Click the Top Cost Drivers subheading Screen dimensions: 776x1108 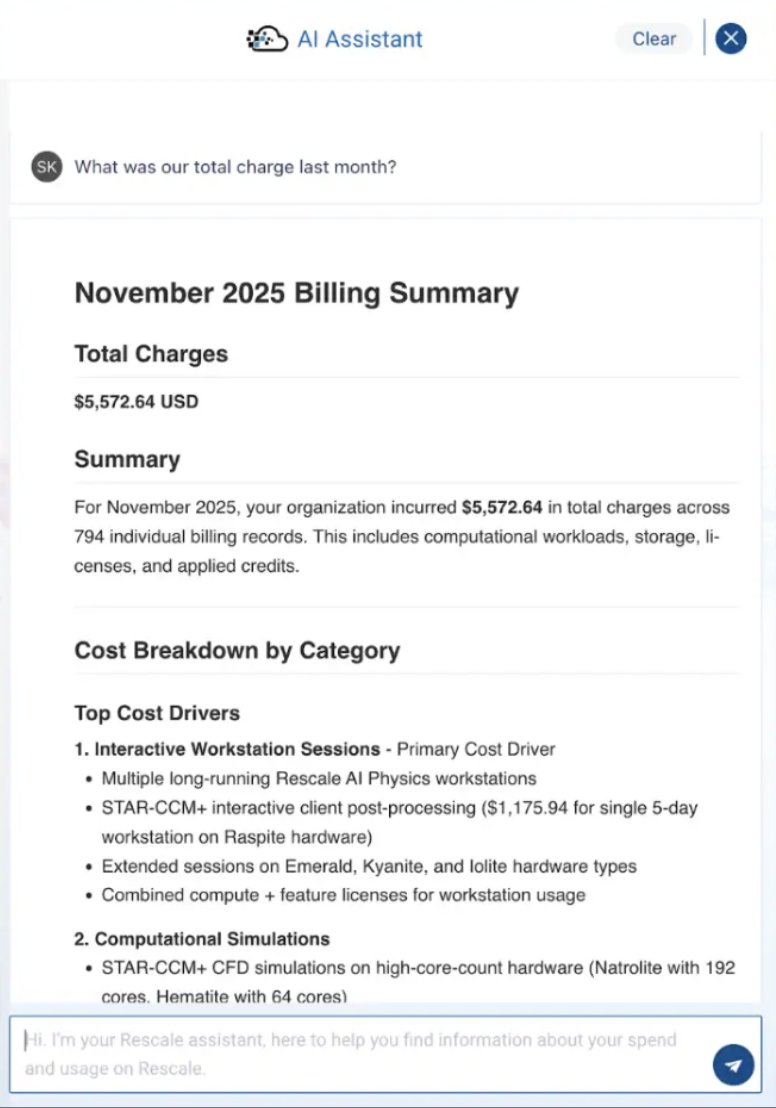(157, 713)
